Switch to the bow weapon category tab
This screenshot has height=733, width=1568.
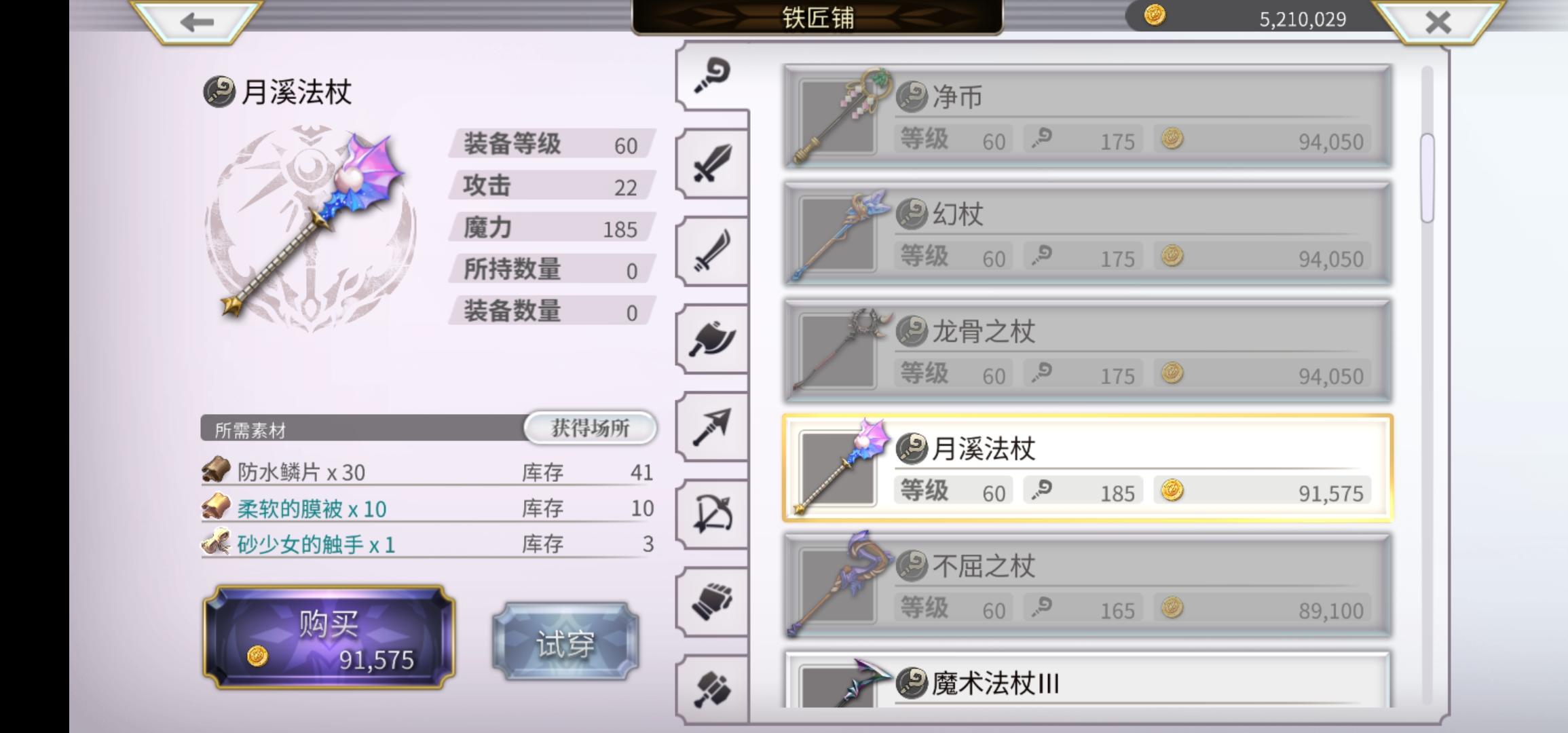click(x=712, y=514)
